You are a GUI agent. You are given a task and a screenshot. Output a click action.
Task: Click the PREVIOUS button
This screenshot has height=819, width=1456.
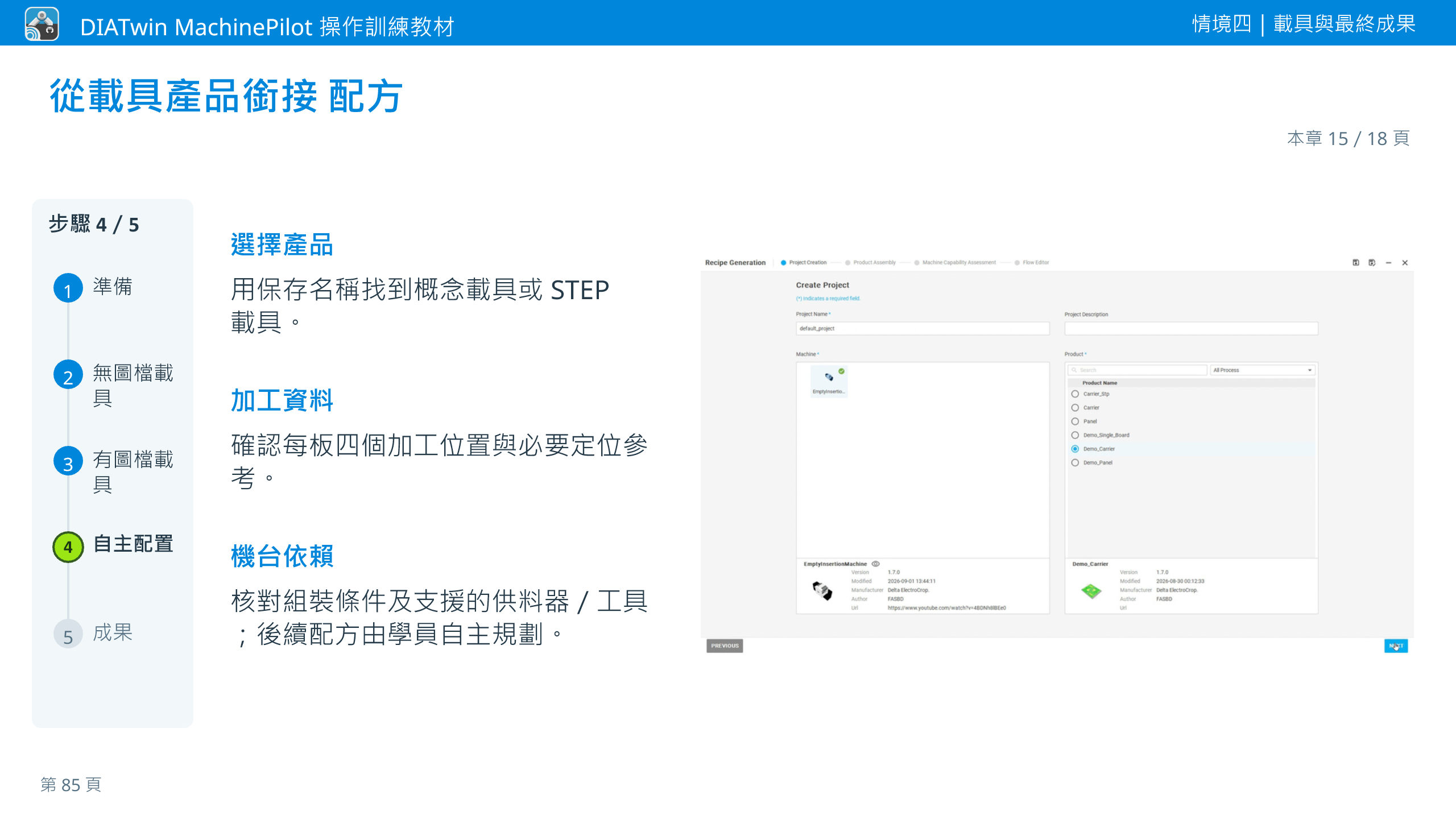click(725, 646)
